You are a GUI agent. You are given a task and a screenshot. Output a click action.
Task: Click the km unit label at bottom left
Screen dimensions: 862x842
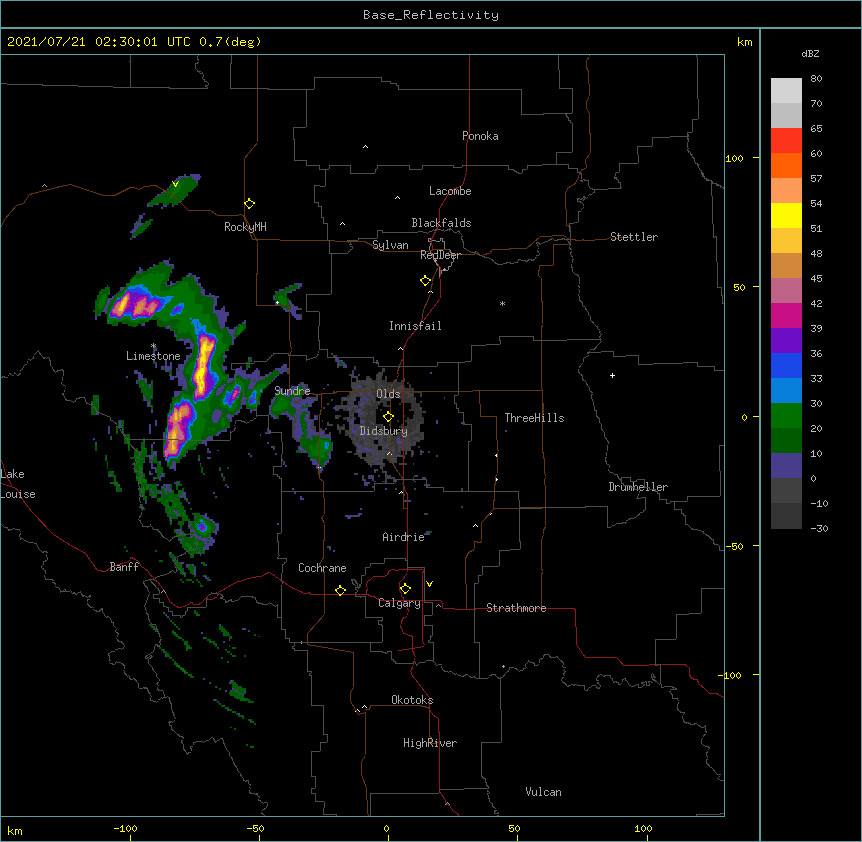point(15,830)
